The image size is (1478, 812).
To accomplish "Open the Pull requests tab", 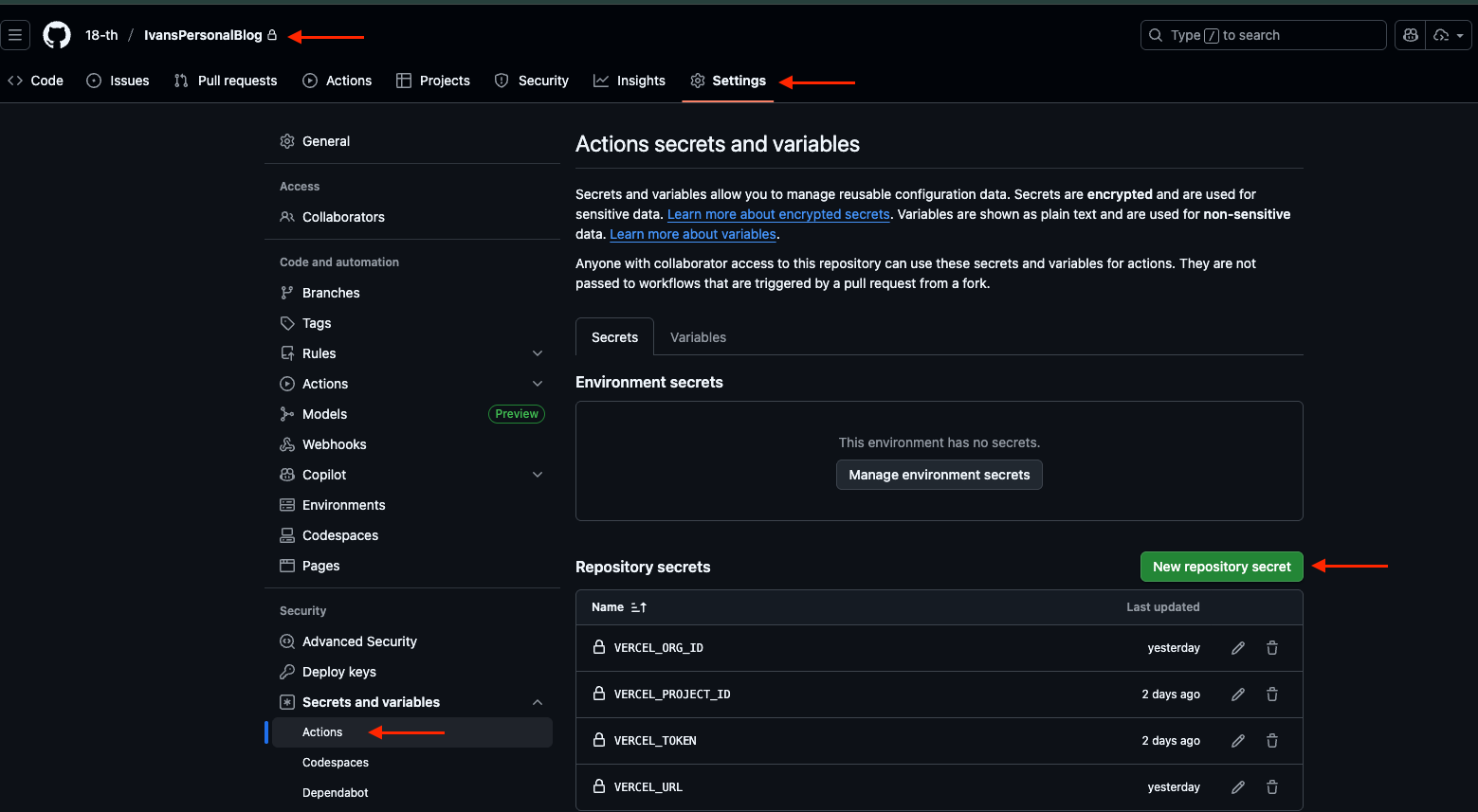I will 225,81.
